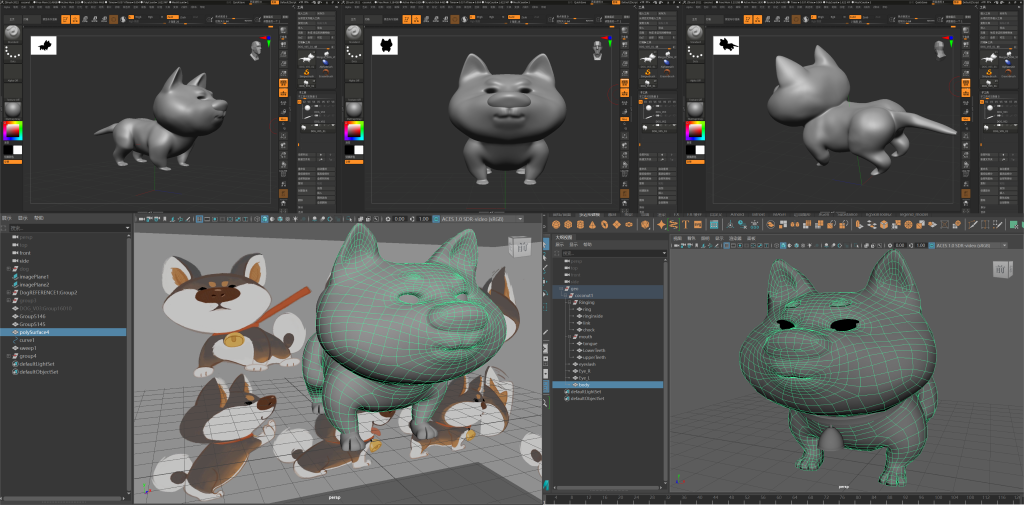Collapse geo group in right Maya outliner
The width and height of the screenshot is (1024, 505).
click(560, 289)
